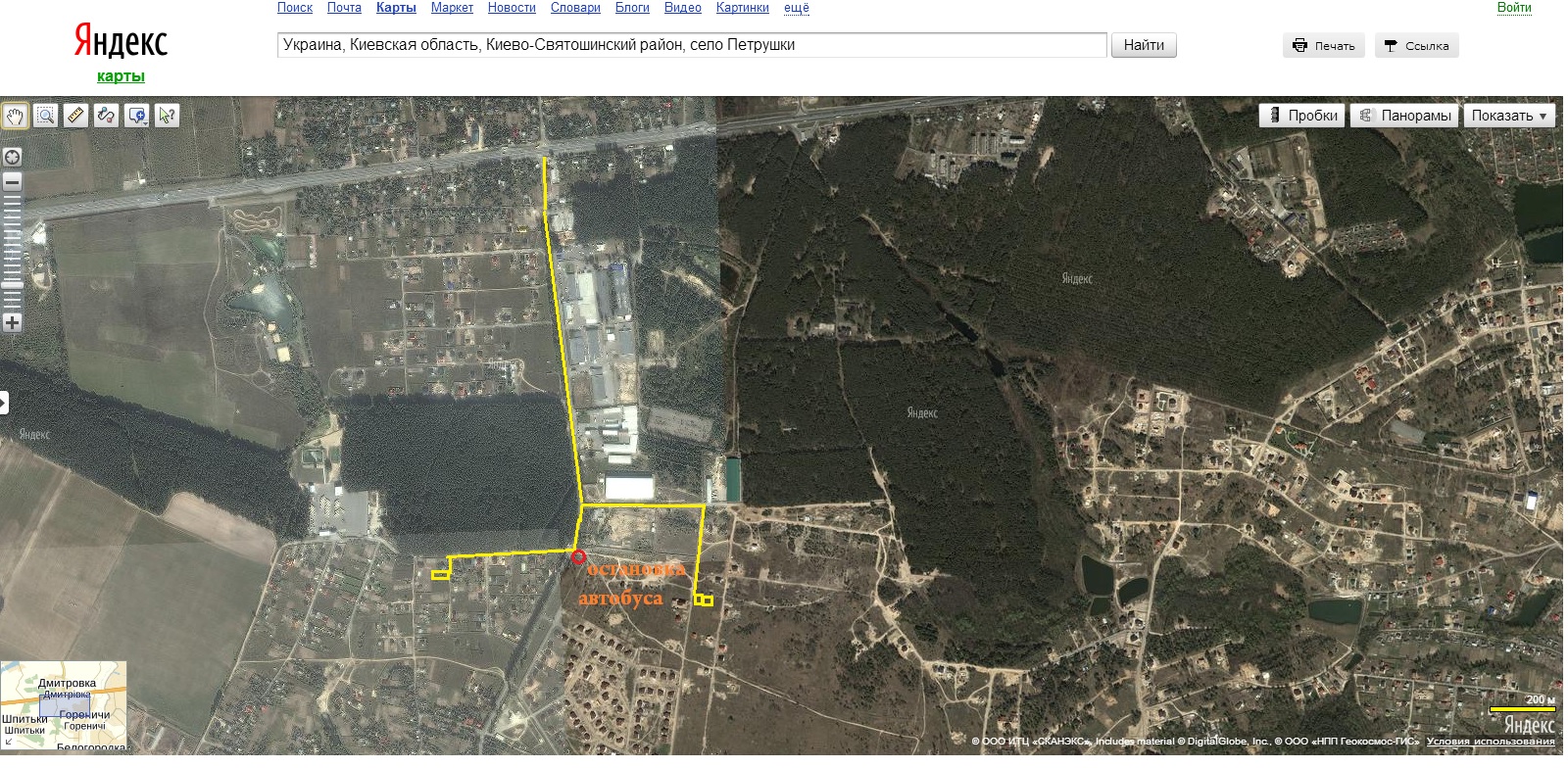The width and height of the screenshot is (1568, 768).
Task: Activate the ruler distance measuring tool
Action: [75, 116]
